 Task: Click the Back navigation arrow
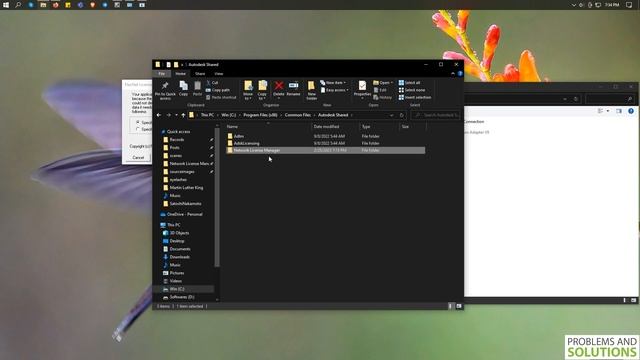click(159, 115)
